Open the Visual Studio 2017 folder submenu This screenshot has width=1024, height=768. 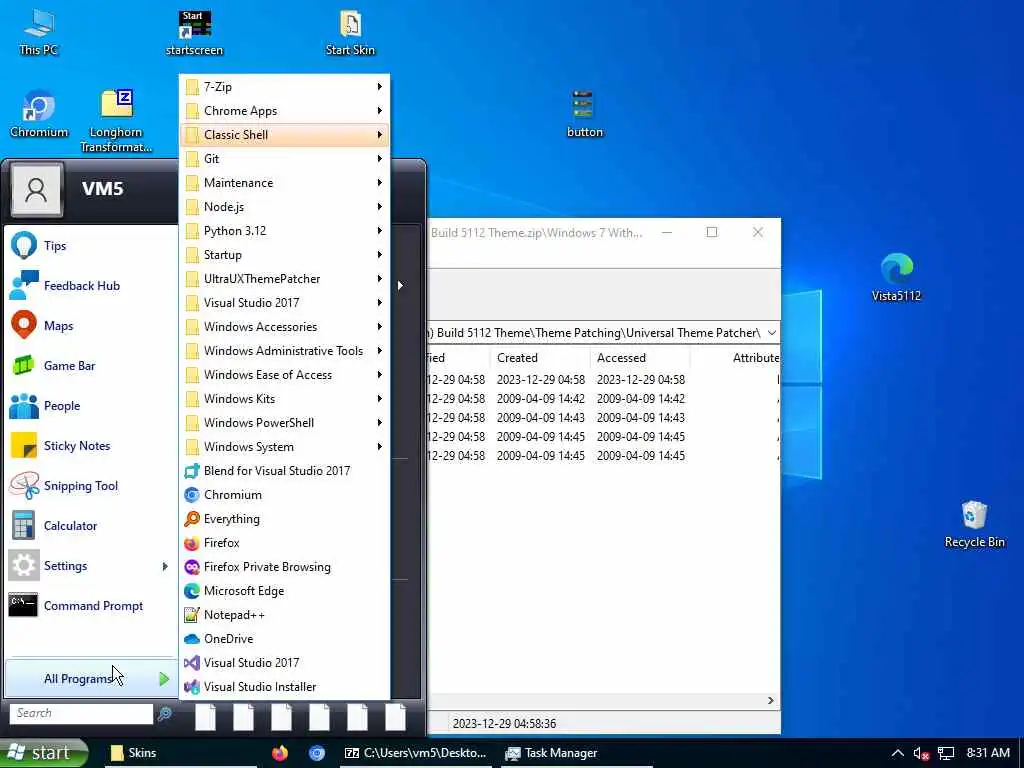click(x=285, y=302)
